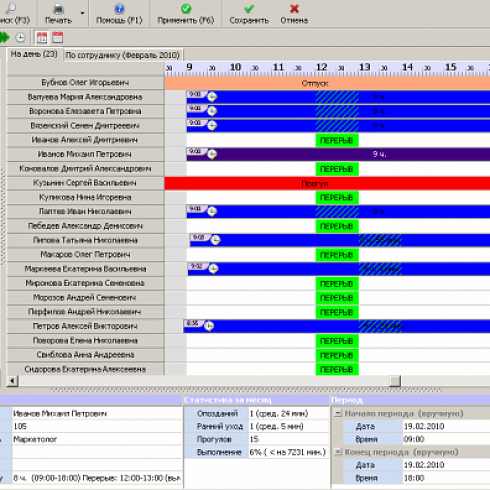Screen dimensions: 490x490
Task: Collapse the Начало периода (вручную) group
Action: [338, 413]
